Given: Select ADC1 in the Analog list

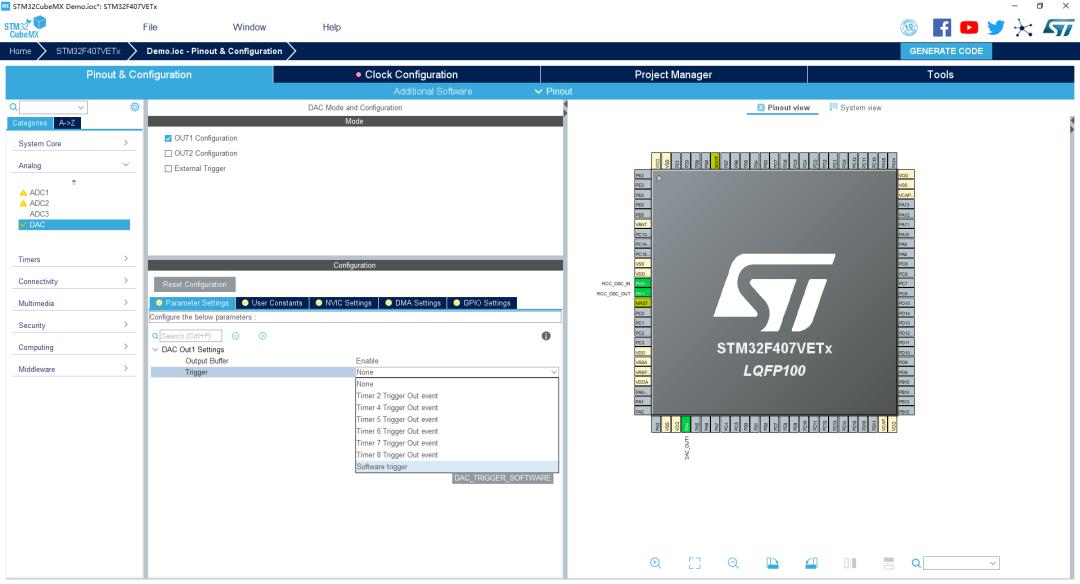Looking at the screenshot, I should pos(39,192).
